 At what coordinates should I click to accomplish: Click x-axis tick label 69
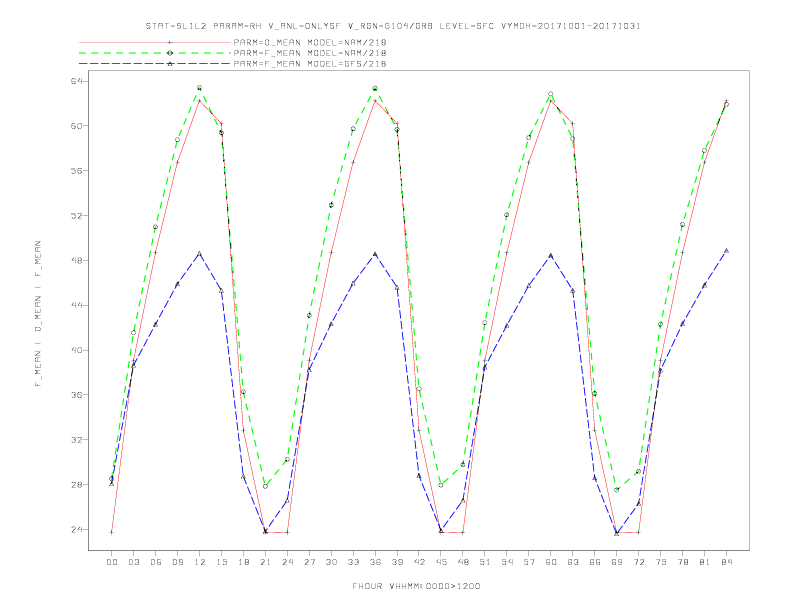click(x=617, y=562)
